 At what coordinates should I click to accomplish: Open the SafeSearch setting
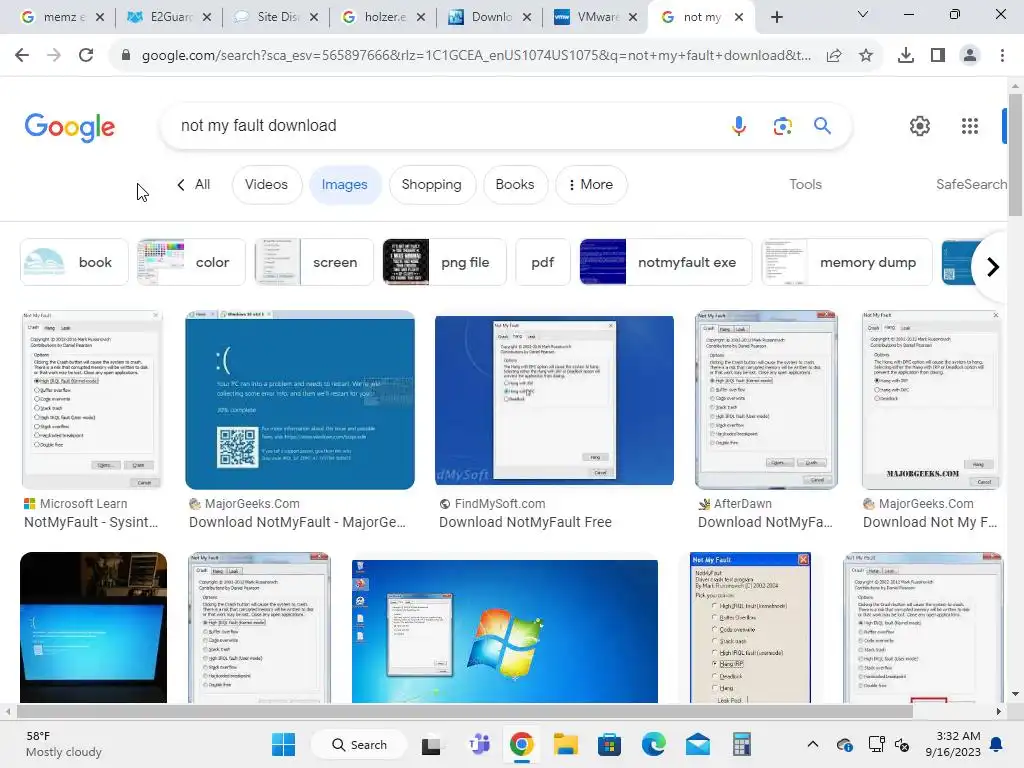[971, 185]
